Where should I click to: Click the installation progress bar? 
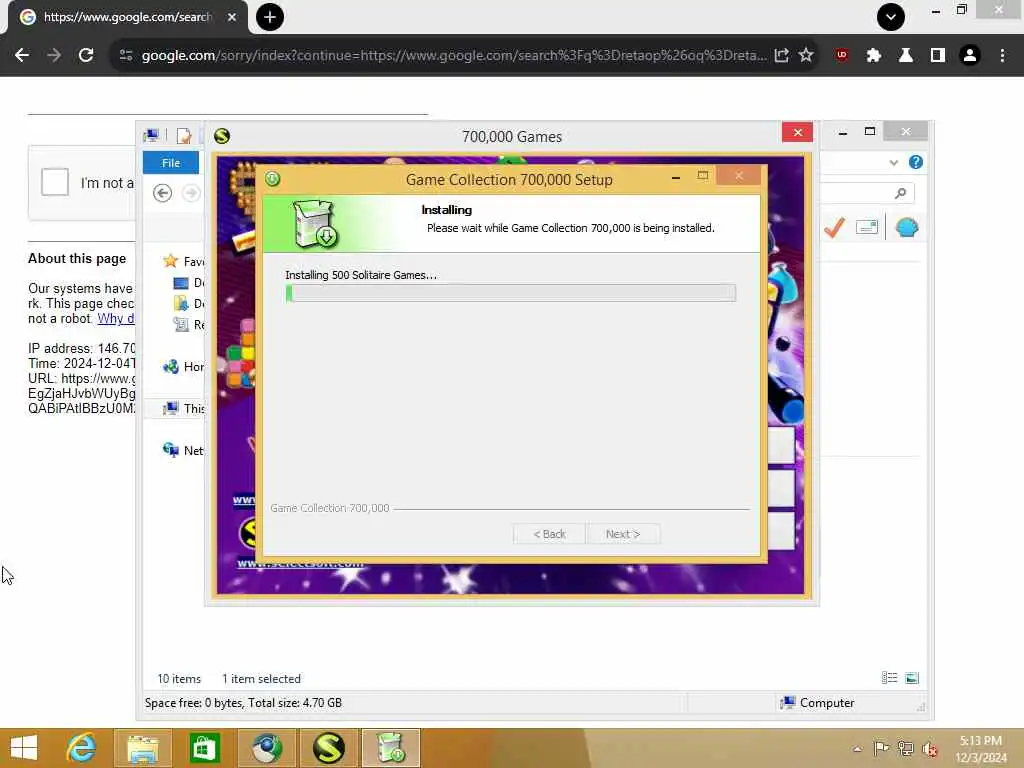click(x=511, y=293)
